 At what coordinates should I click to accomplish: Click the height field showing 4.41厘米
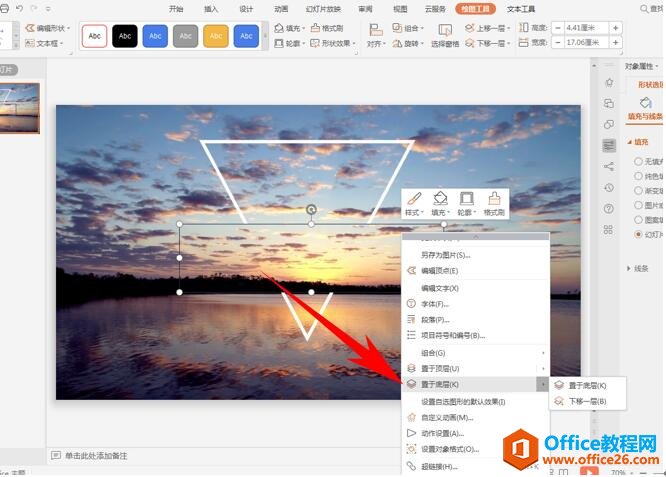[x=586, y=28]
